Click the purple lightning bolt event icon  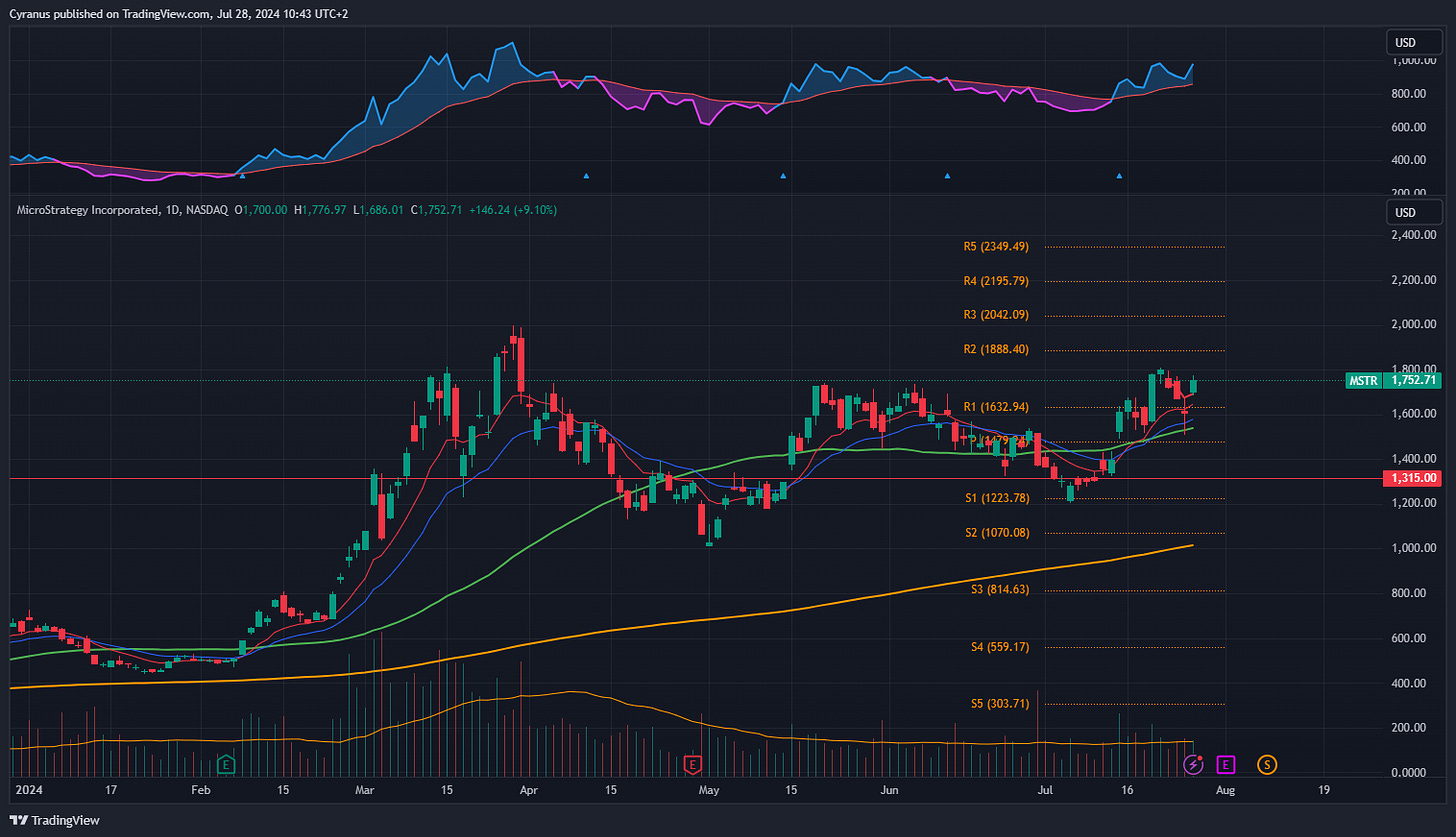pos(1193,765)
